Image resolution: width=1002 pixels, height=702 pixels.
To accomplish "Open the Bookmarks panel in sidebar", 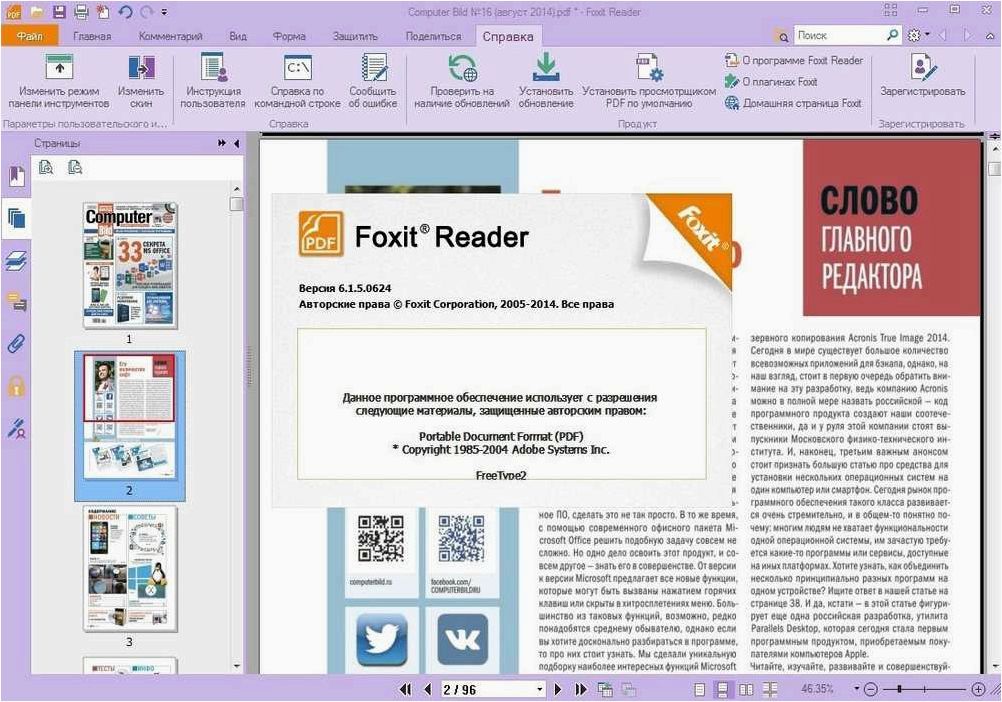I will [x=16, y=176].
